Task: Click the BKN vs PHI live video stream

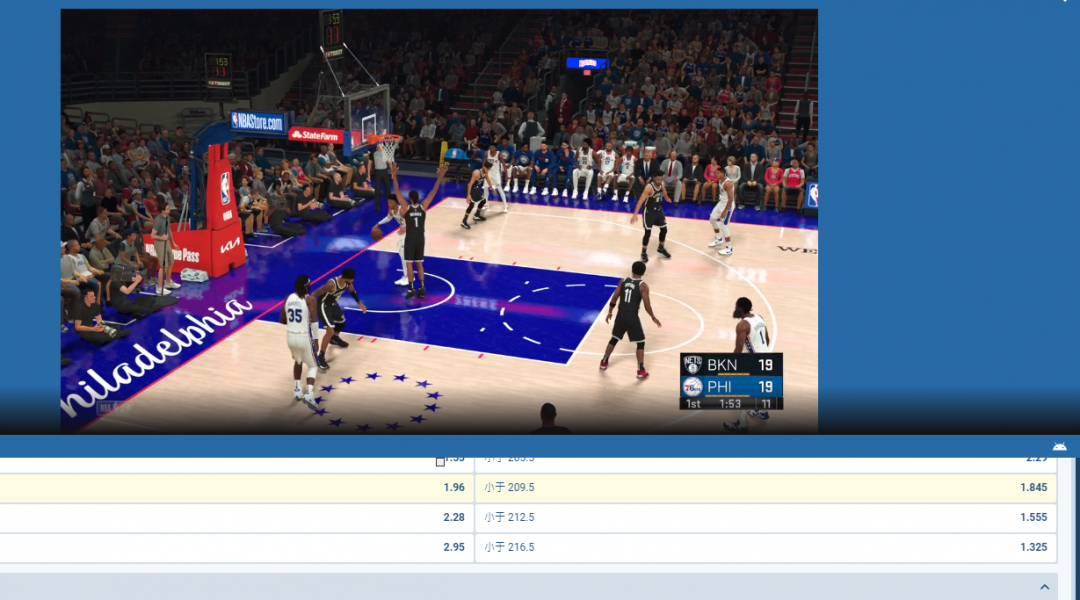Action: point(439,221)
